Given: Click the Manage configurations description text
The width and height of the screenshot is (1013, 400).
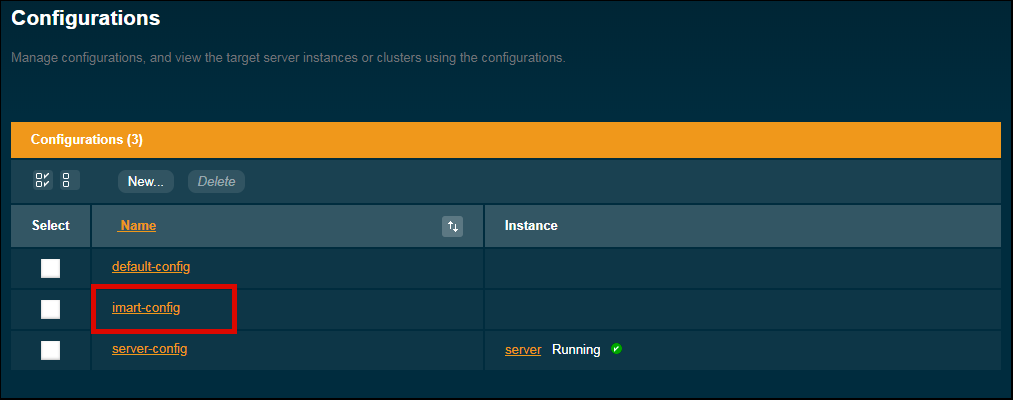Looking at the screenshot, I should pos(288,58).
